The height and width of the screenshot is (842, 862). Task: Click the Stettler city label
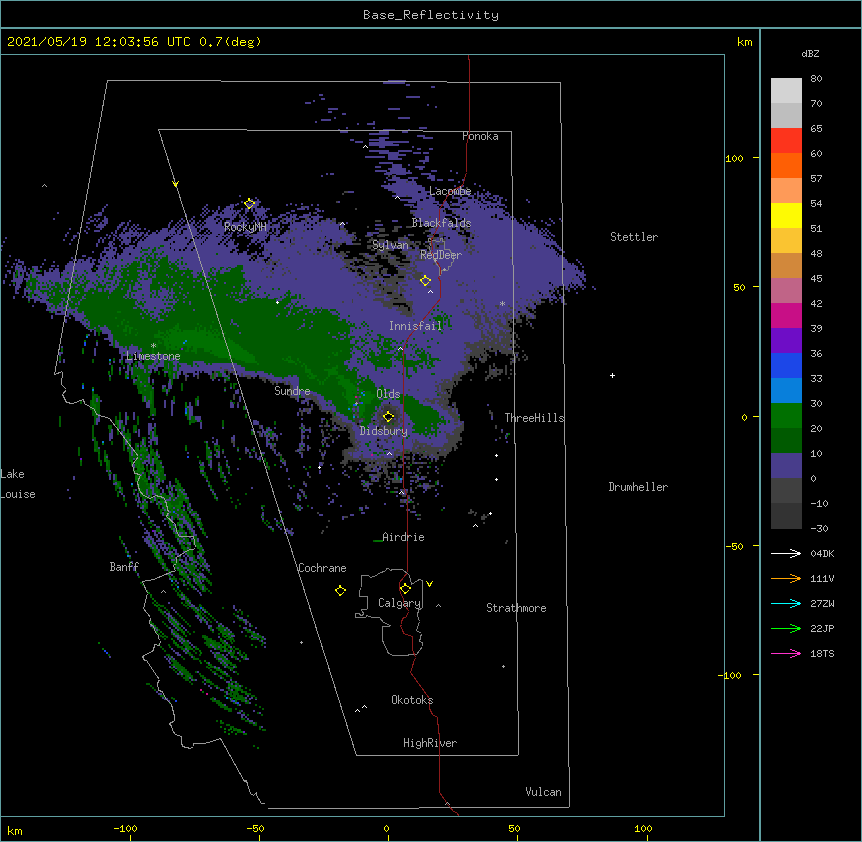point(634,237)
